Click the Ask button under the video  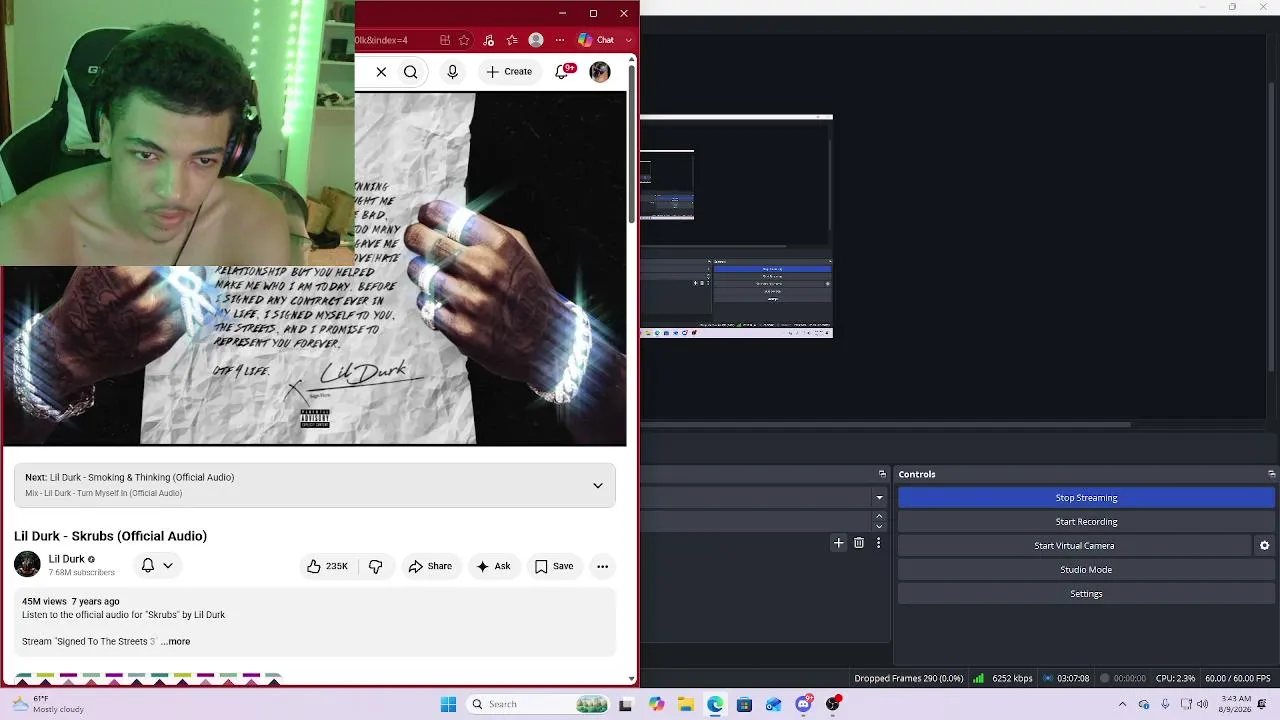point(493,566)
